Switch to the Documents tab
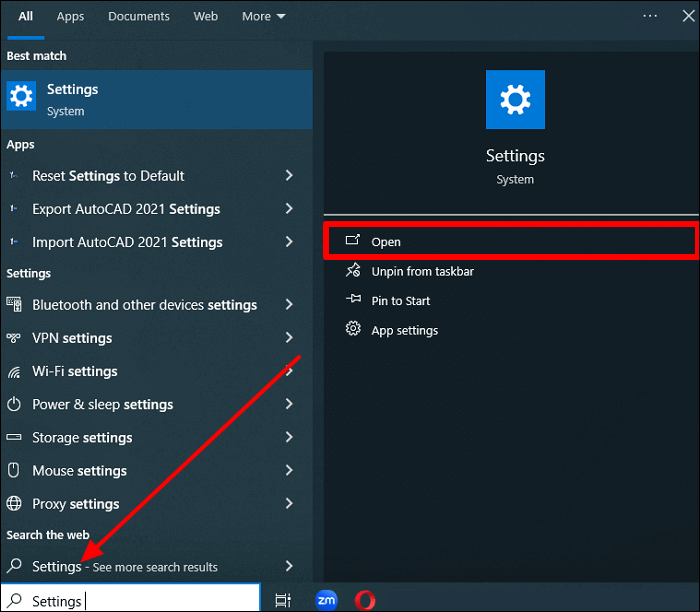 click(x=139, y=17)
